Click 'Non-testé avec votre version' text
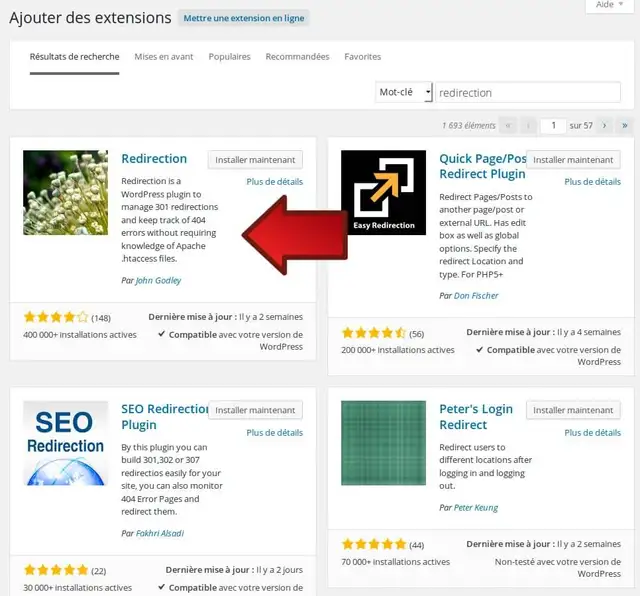Image resolution: width=640 pixels, height=596 pixels. point(558,568)
